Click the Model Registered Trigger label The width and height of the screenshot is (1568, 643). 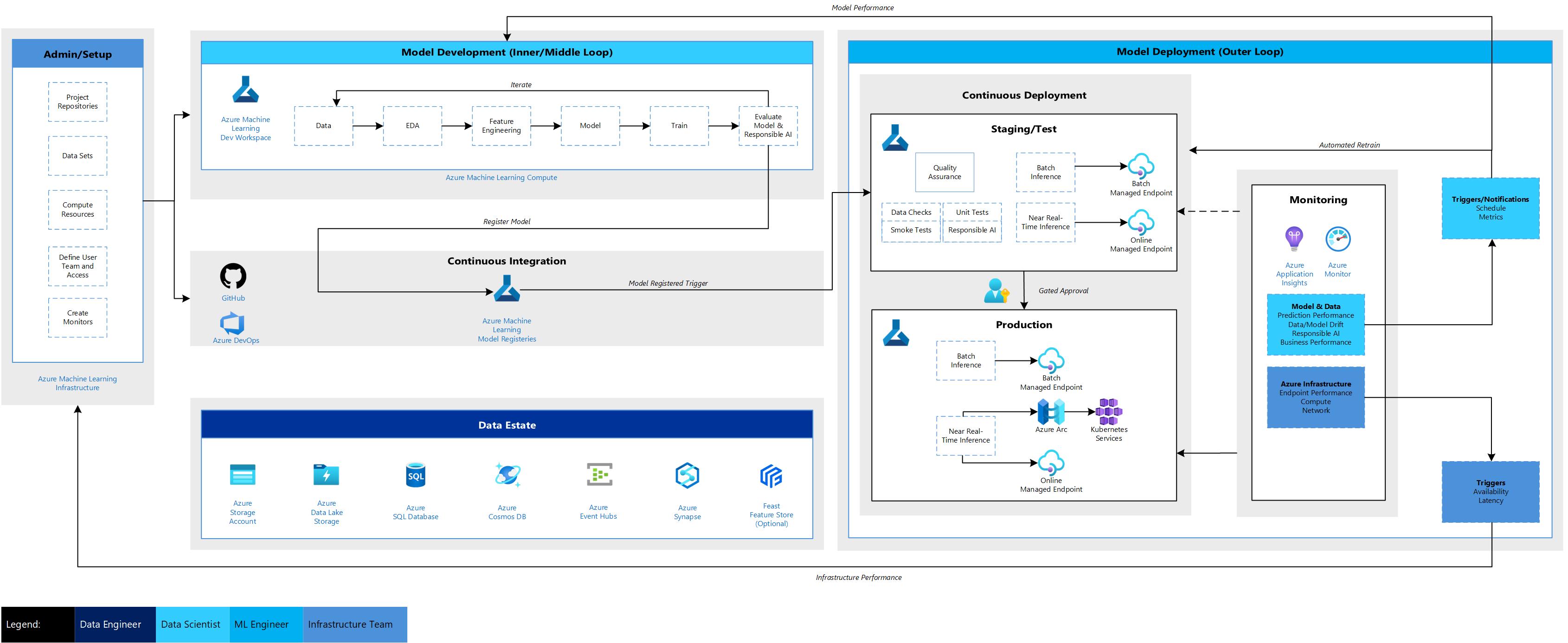click(x=668, y=283)
